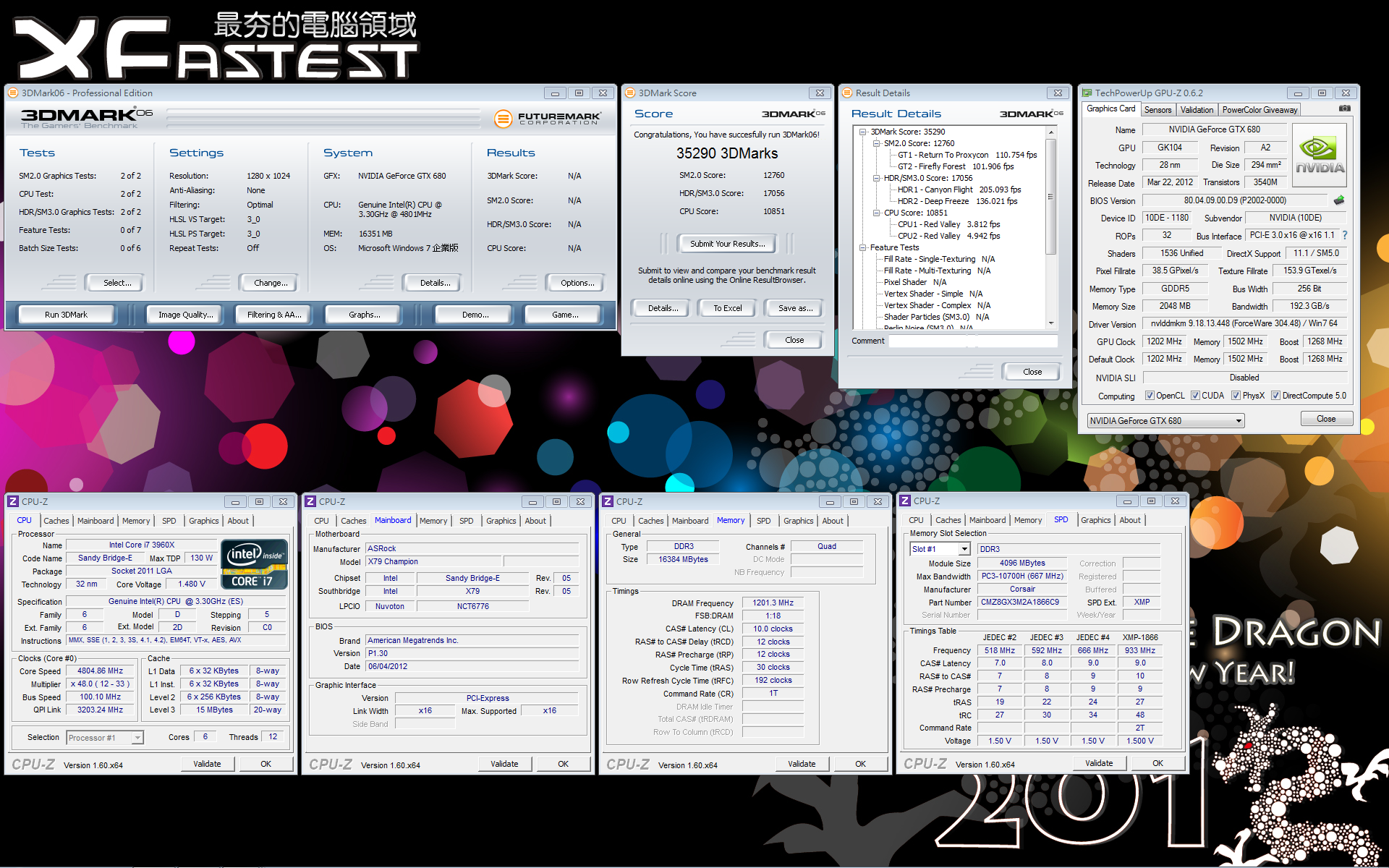The image size is (1389, 868).
Task: Select GT1 - Return To Proxycon row
Action: coord(967,155)
